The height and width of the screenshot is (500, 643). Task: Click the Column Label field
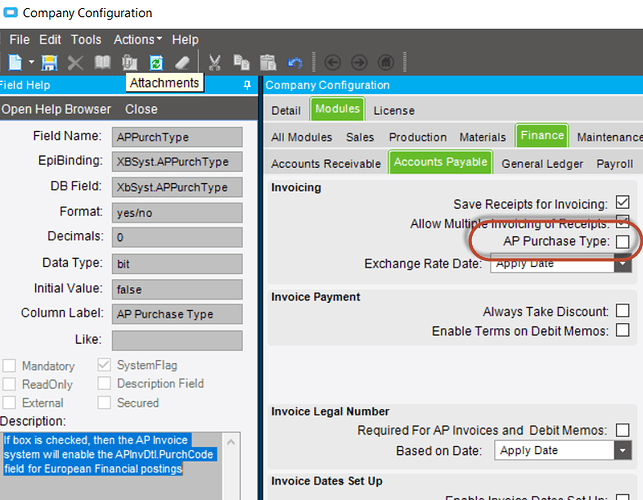click(x=177, y=314)
